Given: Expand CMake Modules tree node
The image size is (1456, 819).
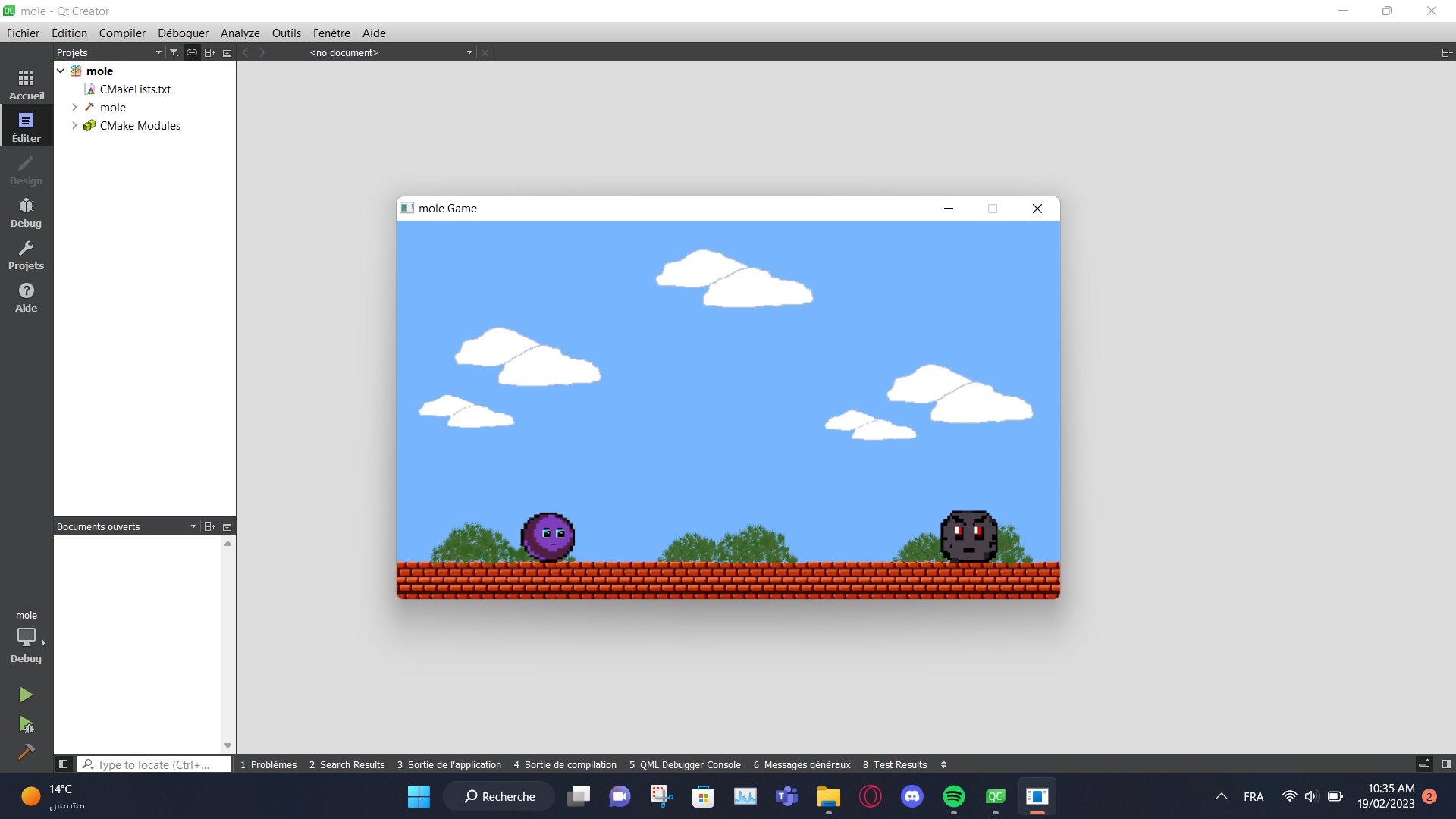Looking at the screenshot, I should pyautogui.click(x=74, y=126).
